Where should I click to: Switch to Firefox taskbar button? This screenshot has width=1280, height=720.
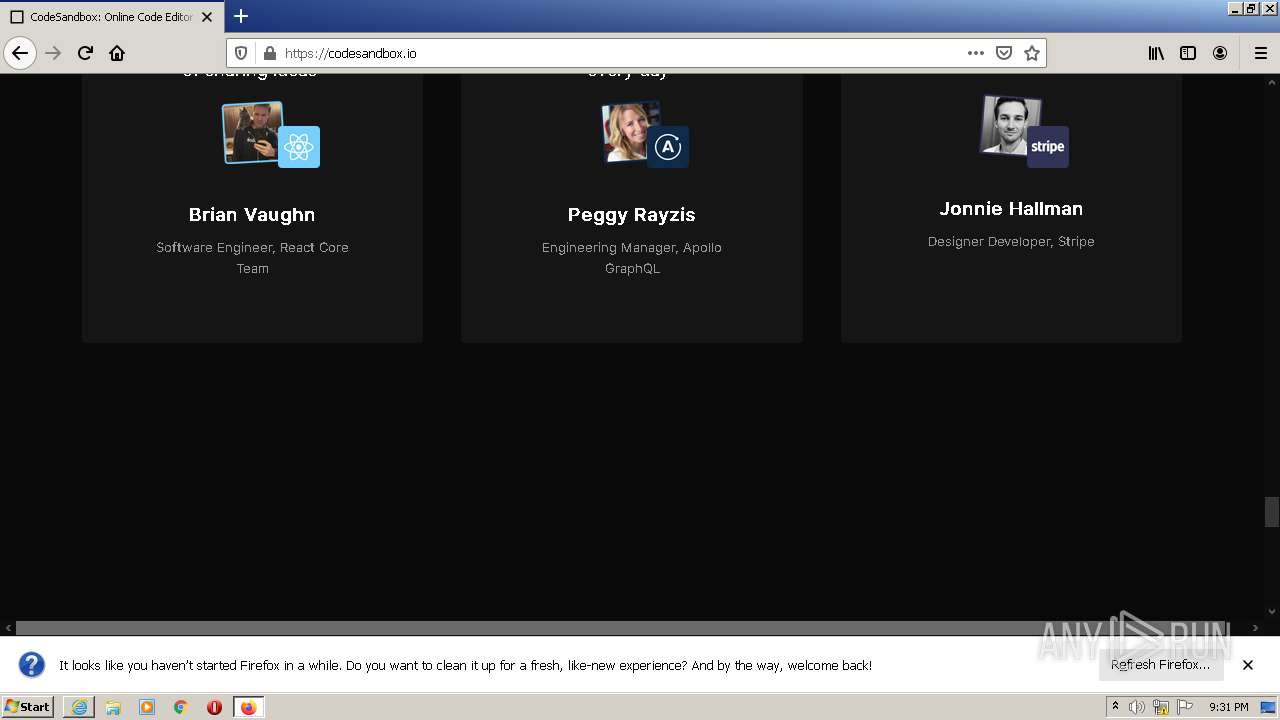click(x=248, y=707)
